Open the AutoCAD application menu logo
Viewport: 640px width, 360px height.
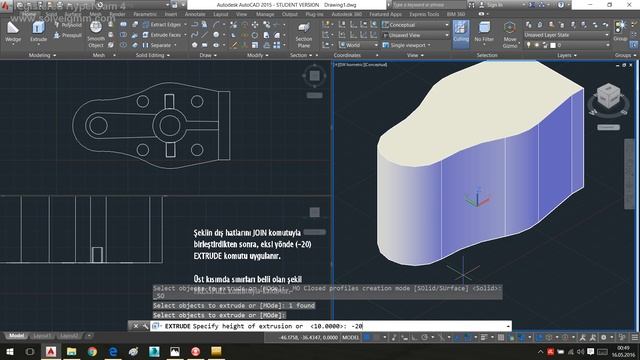5,5
